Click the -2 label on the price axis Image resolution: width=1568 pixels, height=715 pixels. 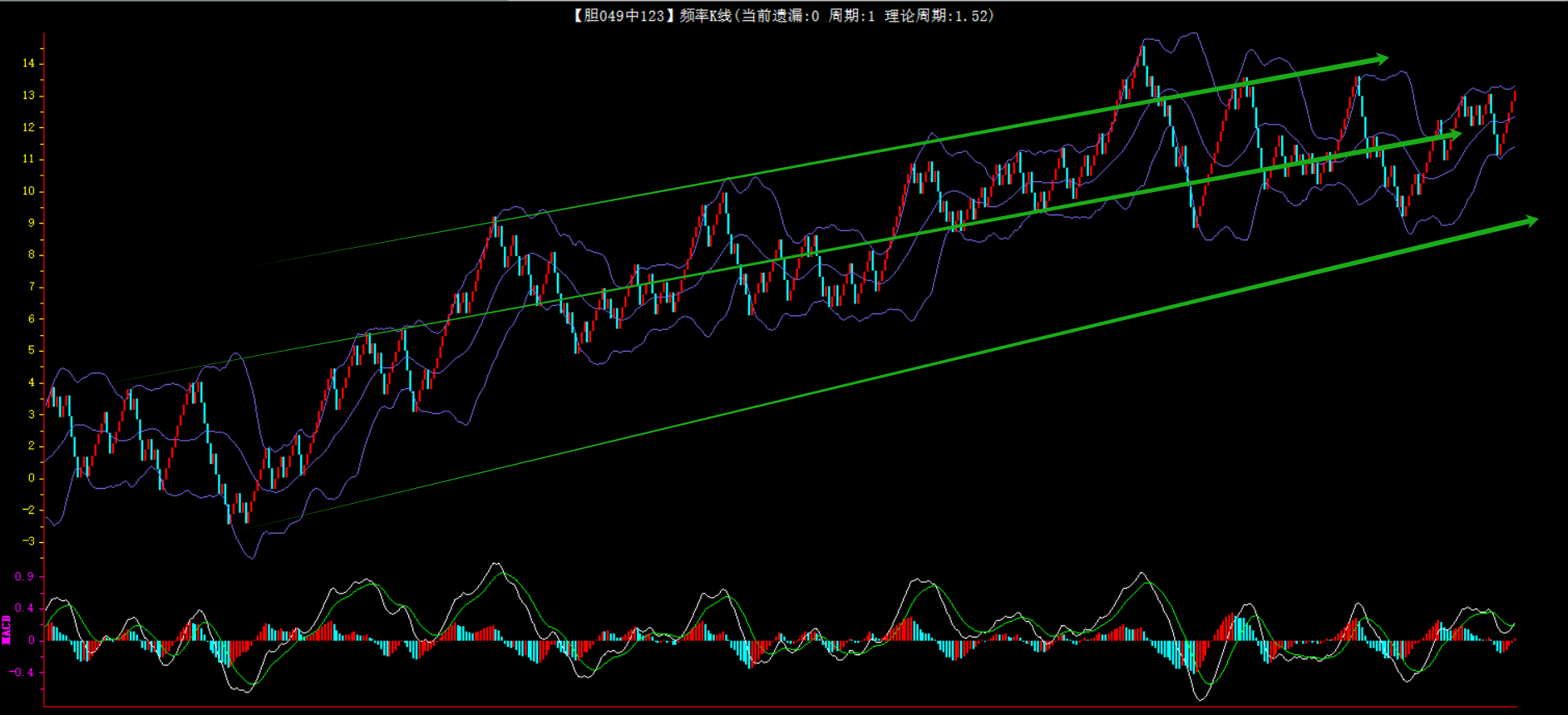29,510
